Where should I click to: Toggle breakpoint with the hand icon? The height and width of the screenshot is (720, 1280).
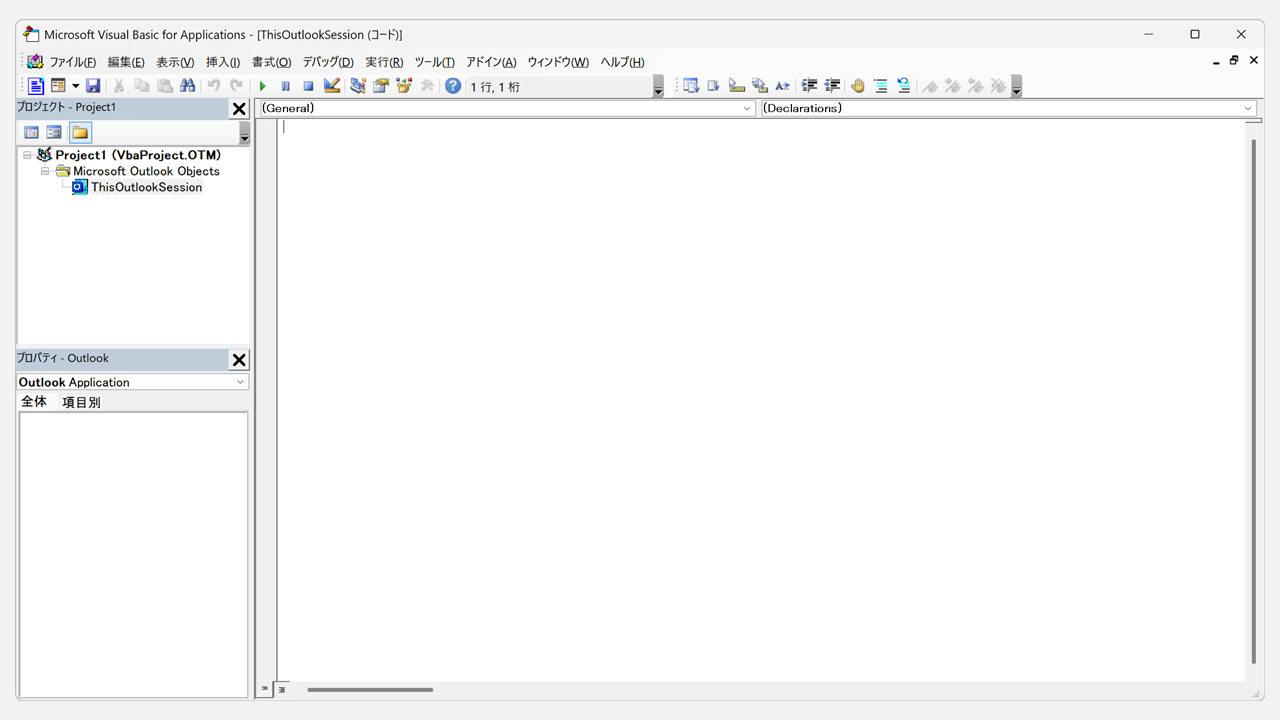coord(857,86)
